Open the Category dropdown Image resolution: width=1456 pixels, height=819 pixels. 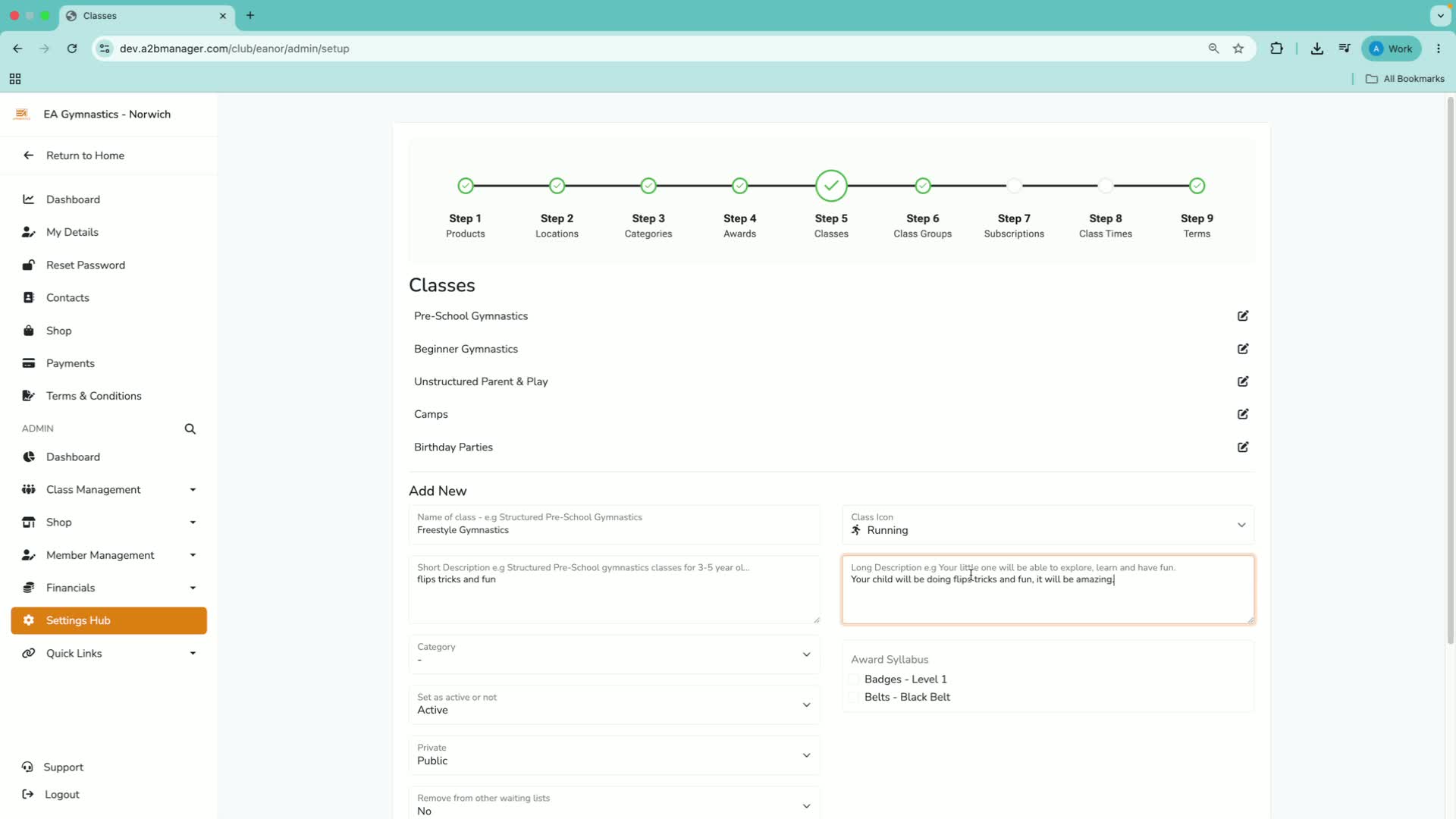click(614, 654)
